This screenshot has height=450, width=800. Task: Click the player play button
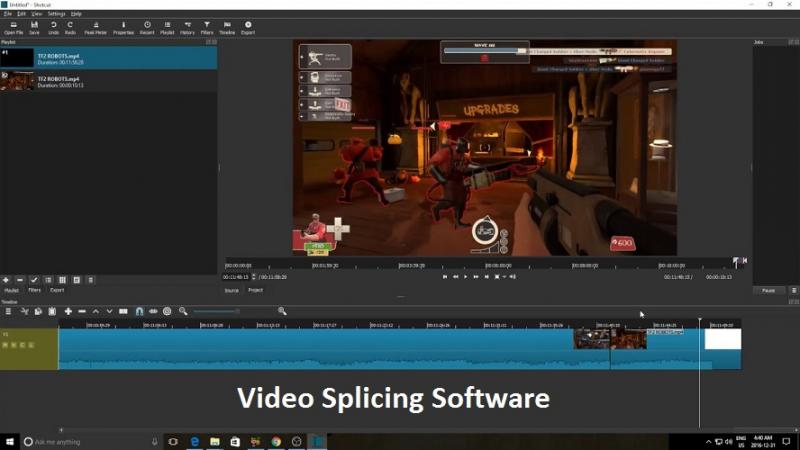point(465,277)
